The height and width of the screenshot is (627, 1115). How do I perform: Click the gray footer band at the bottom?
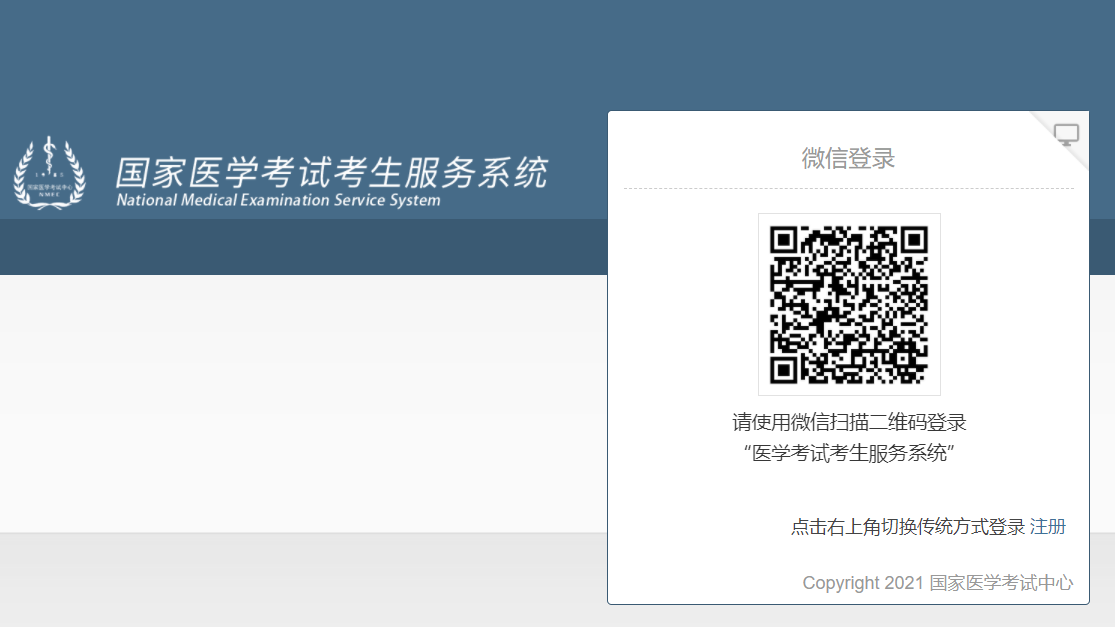point(300,580)
